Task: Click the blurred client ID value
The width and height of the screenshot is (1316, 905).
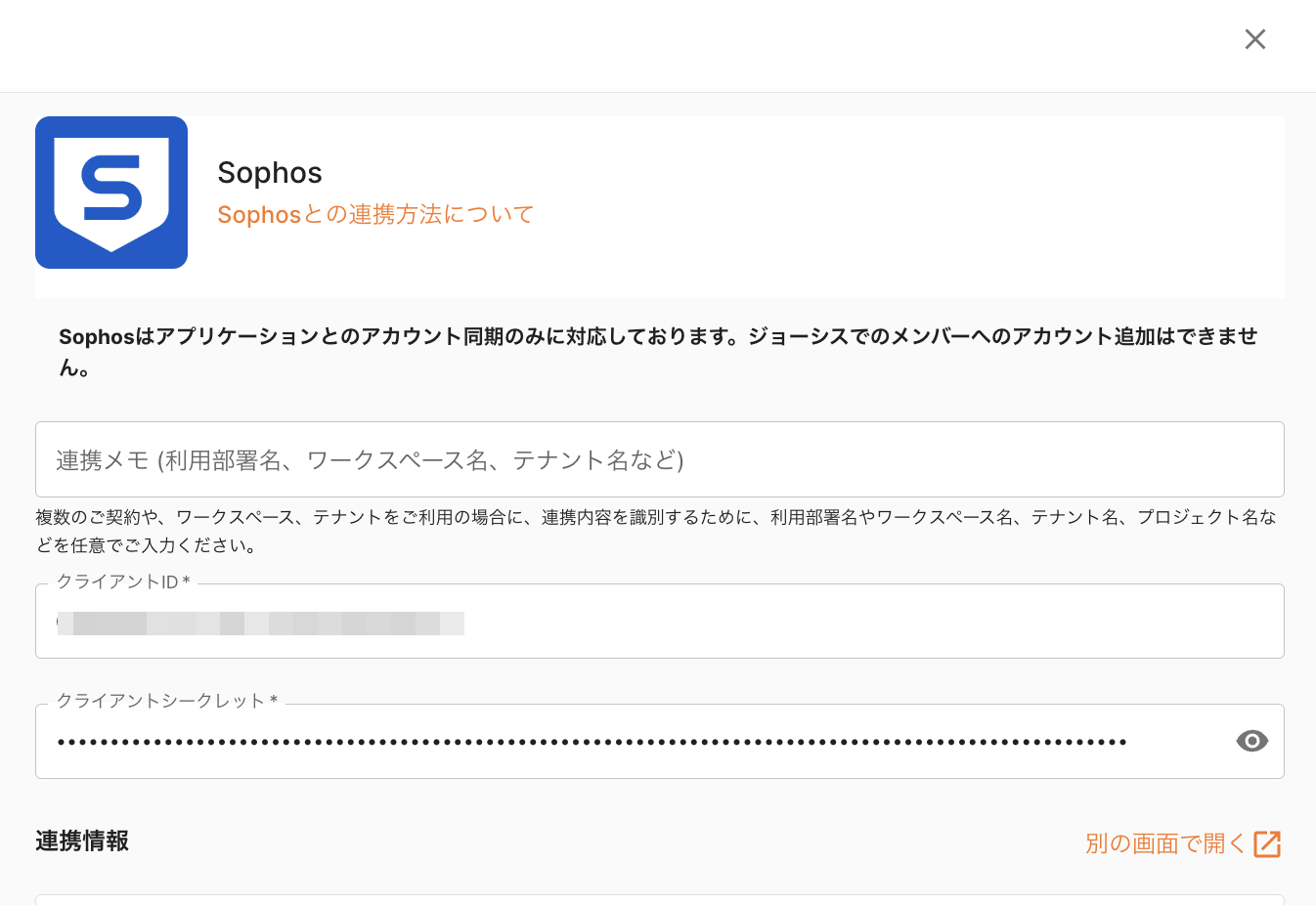Action: (260, 623)
